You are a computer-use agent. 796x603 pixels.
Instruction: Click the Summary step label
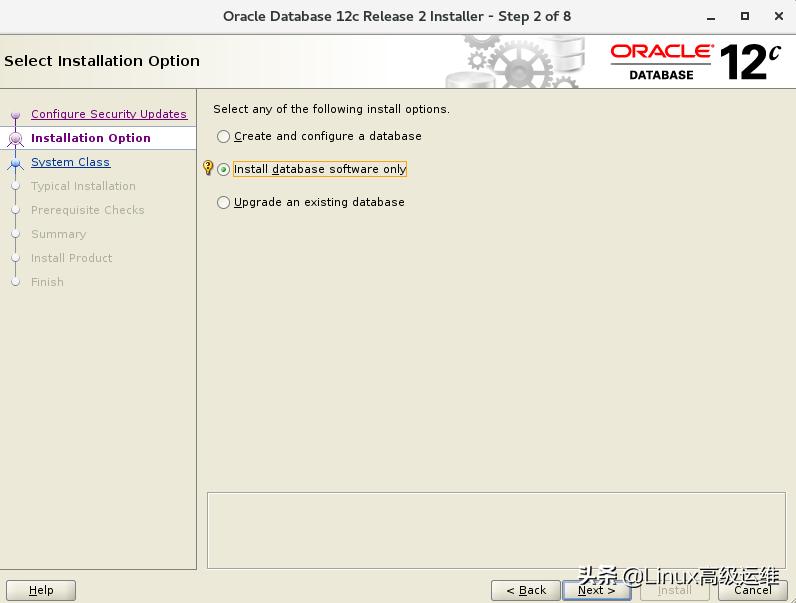coord(58,234)
